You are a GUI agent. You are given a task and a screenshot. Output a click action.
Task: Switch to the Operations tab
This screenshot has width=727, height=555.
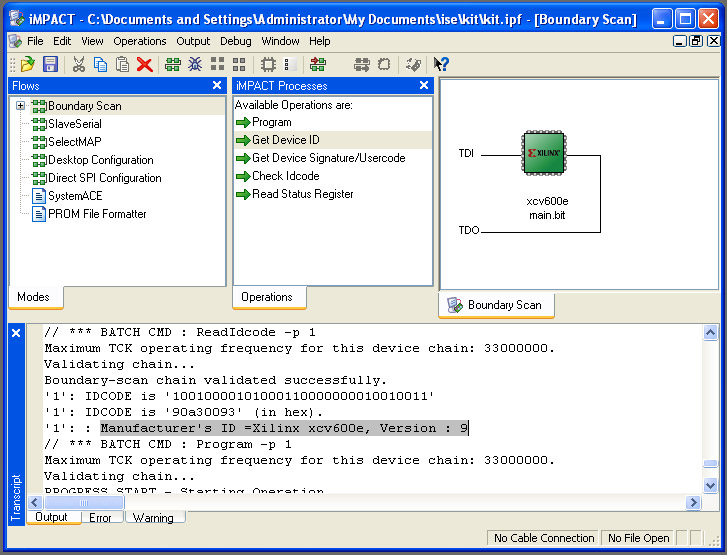(x=269, y=297)
